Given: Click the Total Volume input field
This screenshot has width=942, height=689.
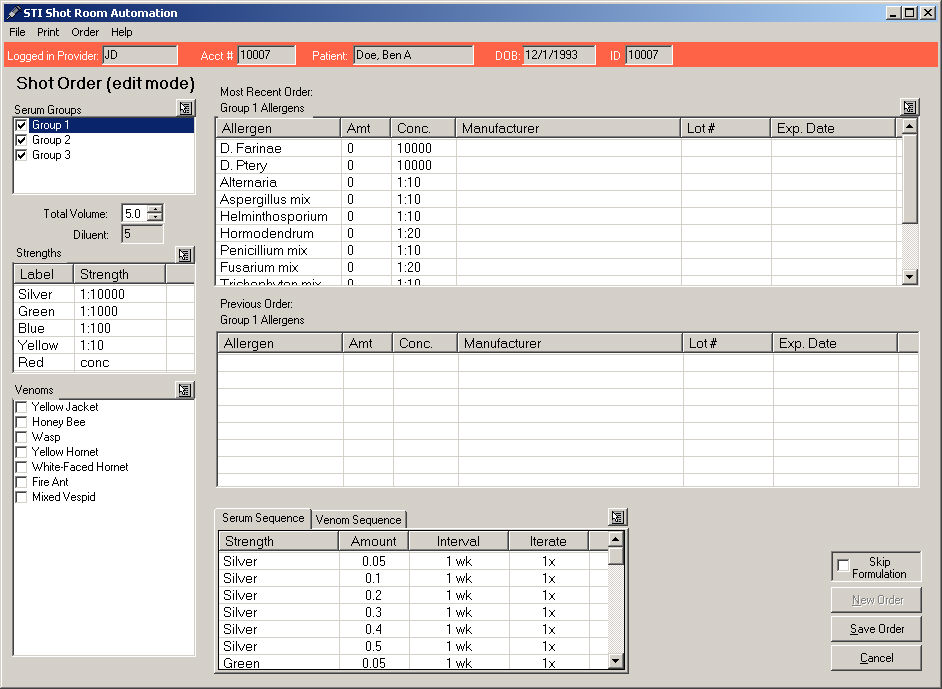Looking at the screenshot, I should click(x=135, y=213).
